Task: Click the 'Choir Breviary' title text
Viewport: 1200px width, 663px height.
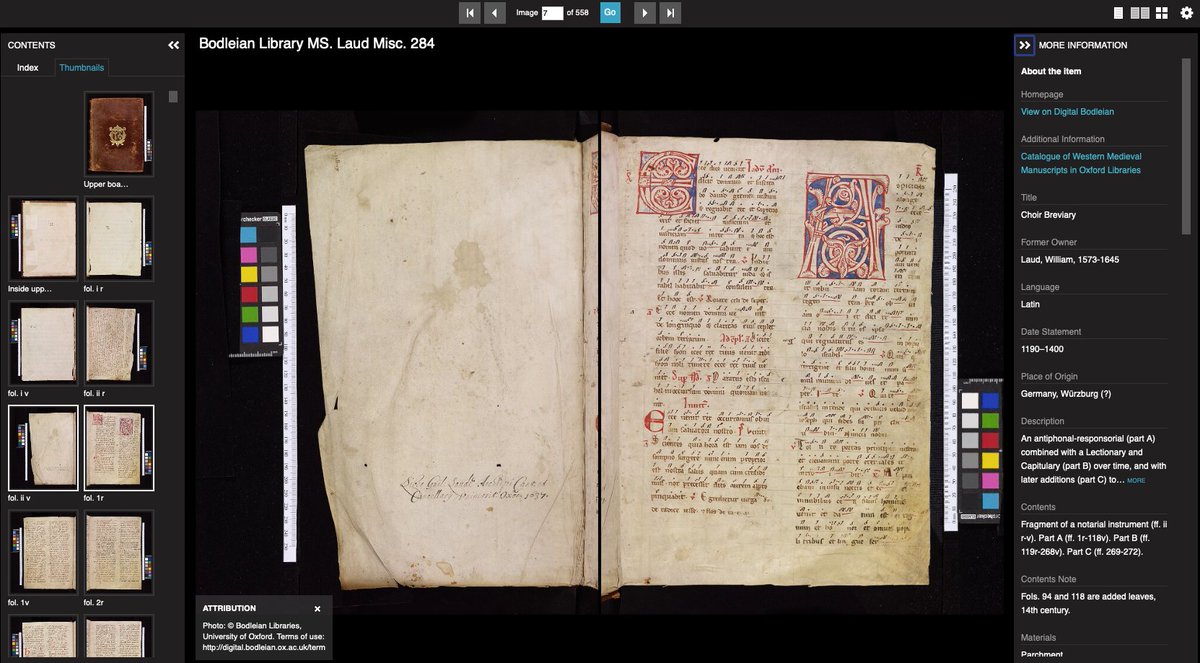Action: (x=1048, y=215)
